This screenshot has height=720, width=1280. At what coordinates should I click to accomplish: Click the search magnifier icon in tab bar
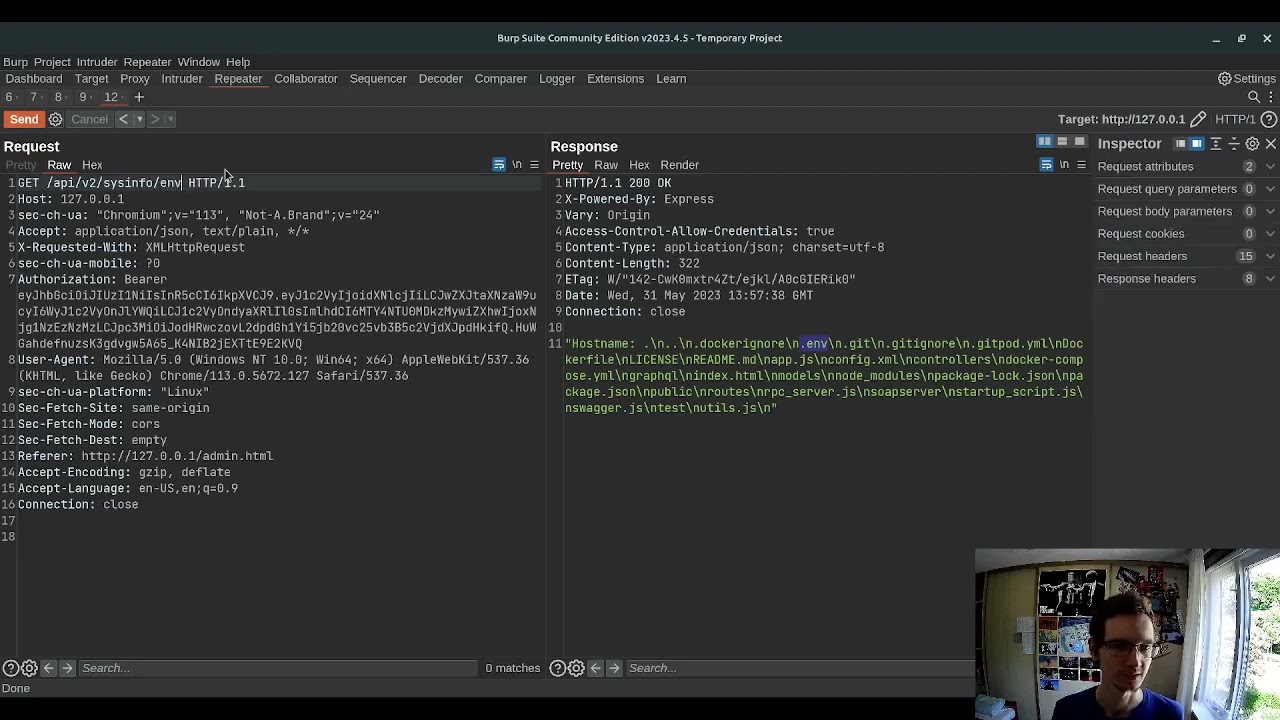point(1254,97)
